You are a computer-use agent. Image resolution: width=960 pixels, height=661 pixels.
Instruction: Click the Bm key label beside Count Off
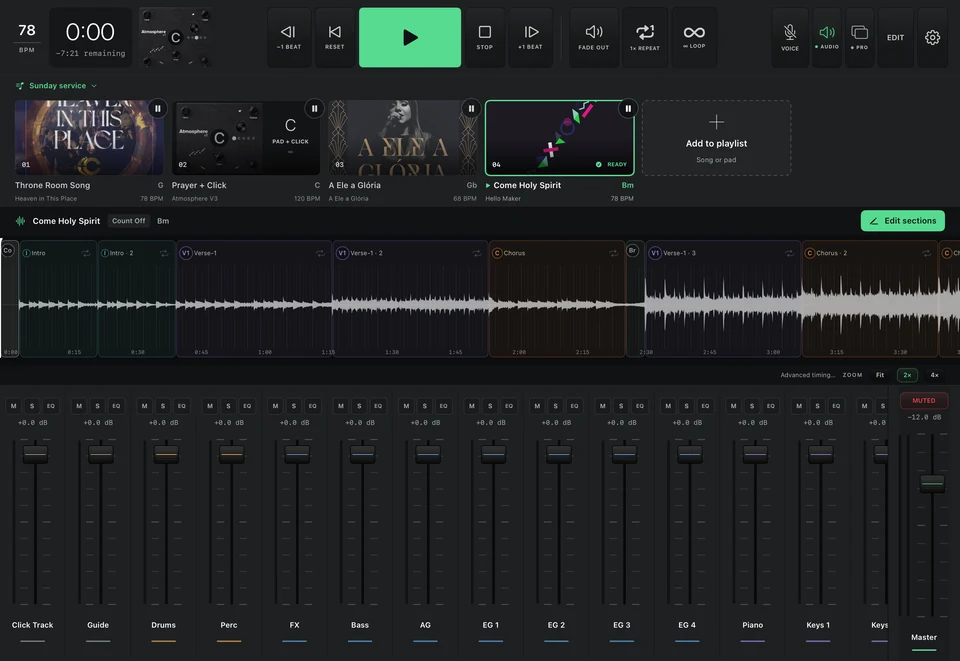[163, 221]
